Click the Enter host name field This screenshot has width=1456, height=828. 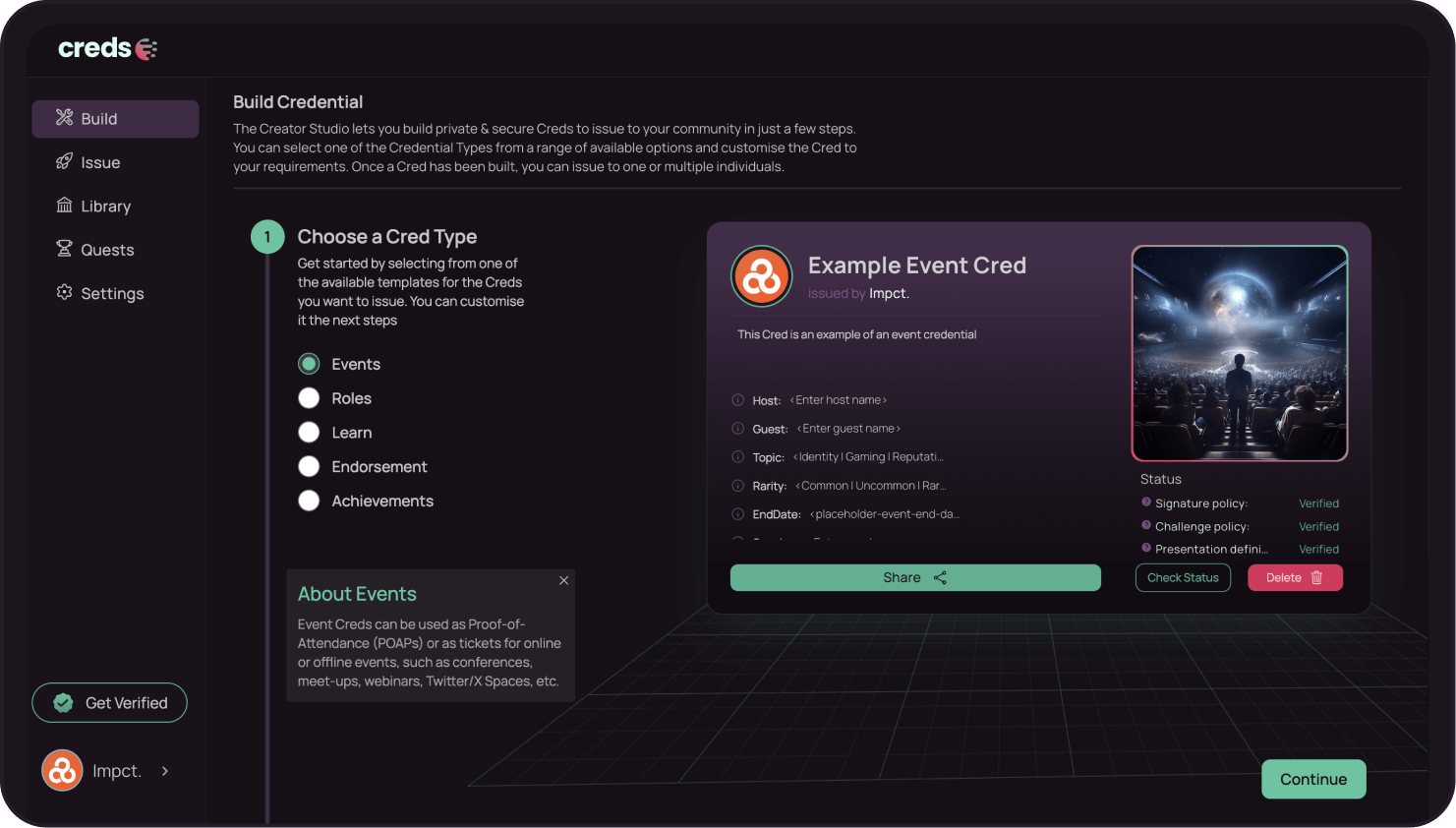coord(841,400)
